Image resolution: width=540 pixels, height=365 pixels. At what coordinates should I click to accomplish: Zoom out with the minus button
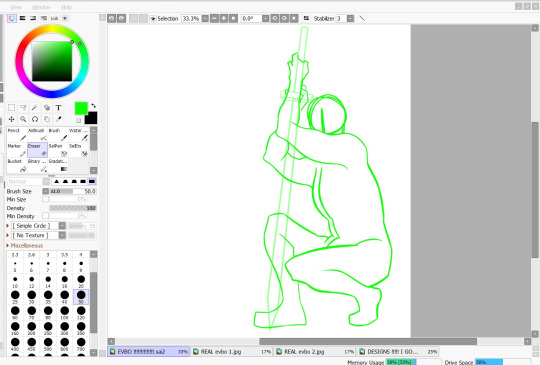coord(215,18)
